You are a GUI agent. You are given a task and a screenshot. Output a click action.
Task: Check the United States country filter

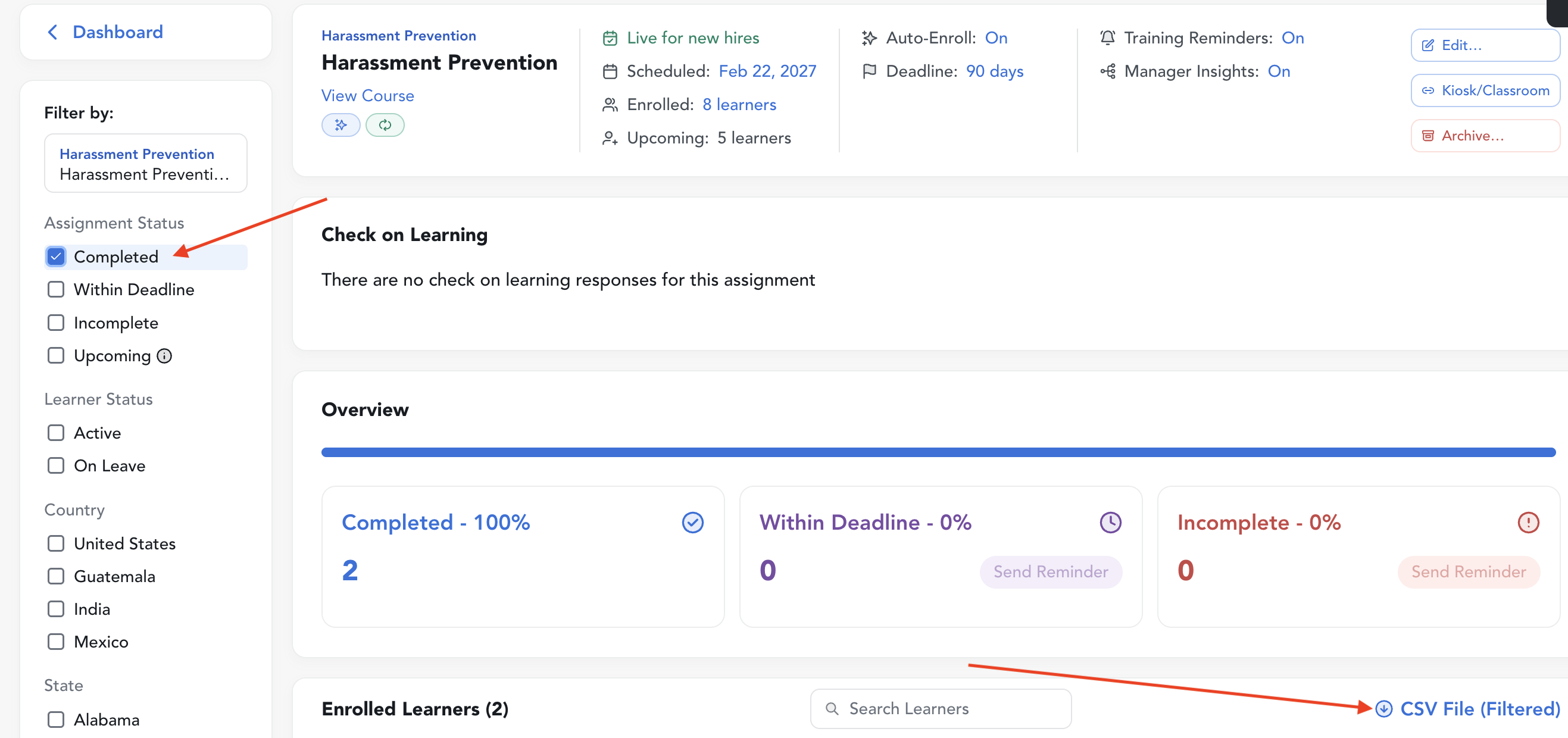(56, 544)
